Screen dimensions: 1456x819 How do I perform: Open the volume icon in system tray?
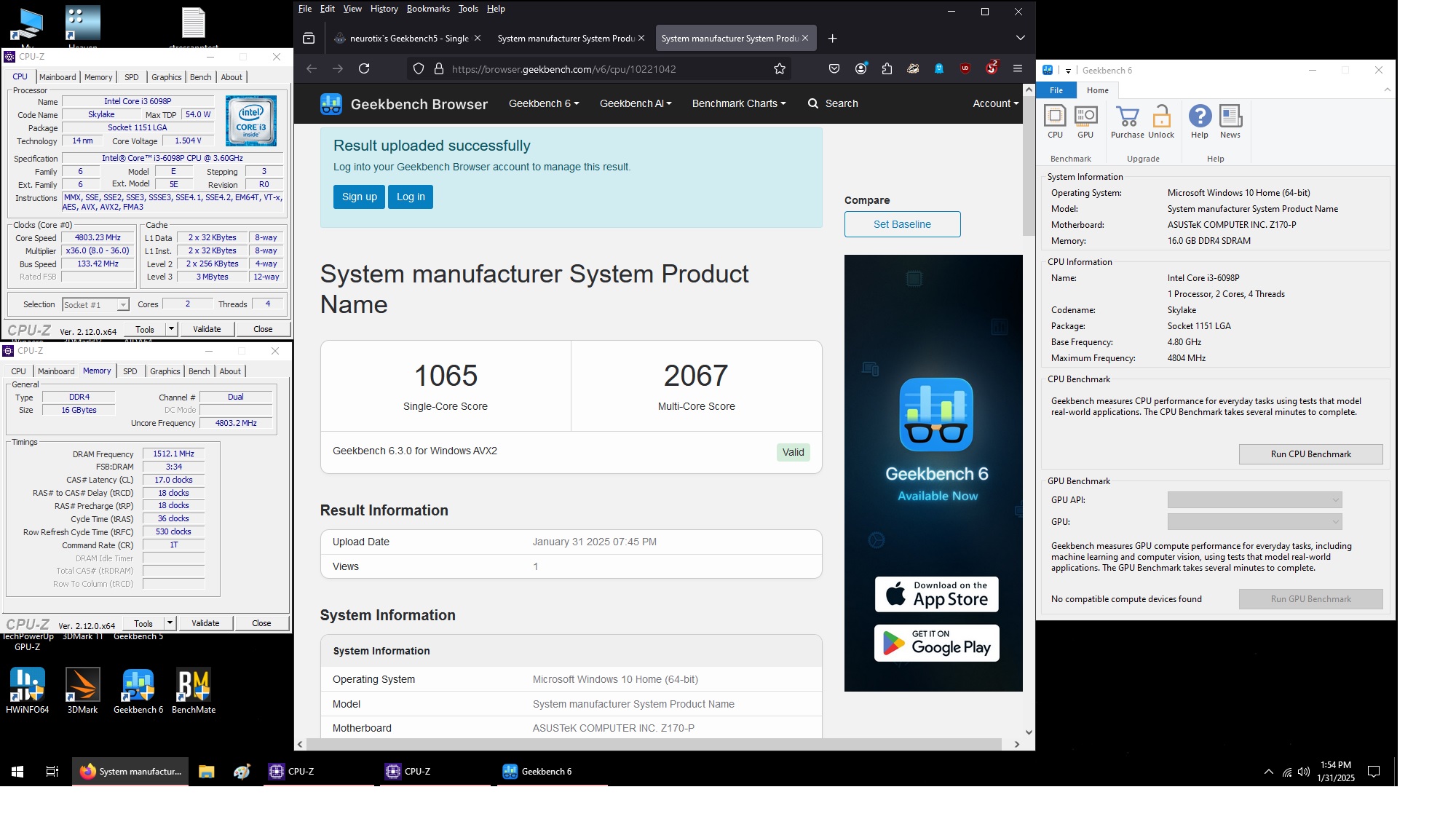(1304, 772)
